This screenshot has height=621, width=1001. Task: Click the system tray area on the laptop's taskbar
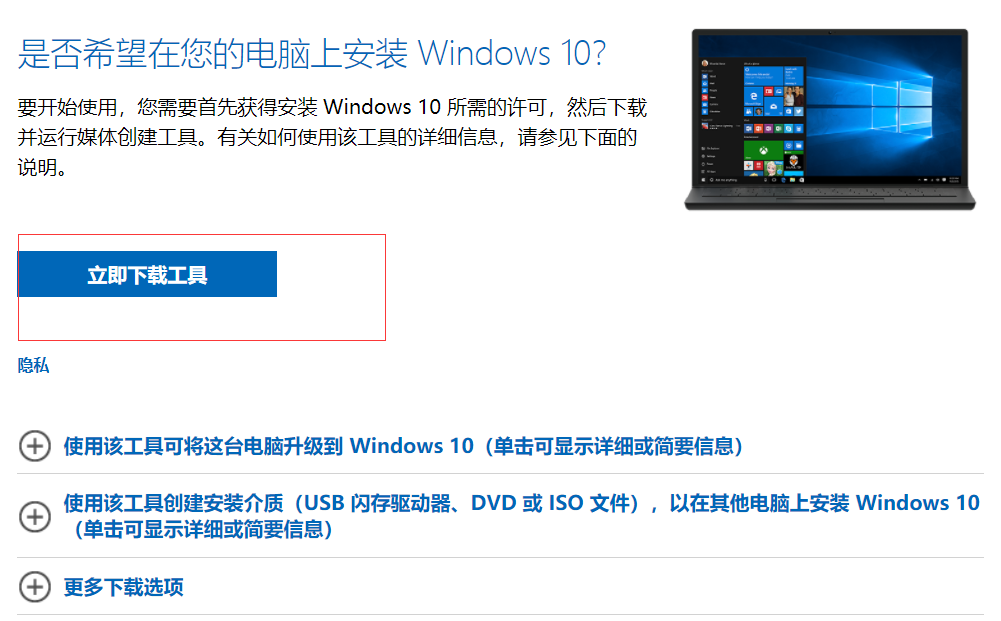point(939,180)
